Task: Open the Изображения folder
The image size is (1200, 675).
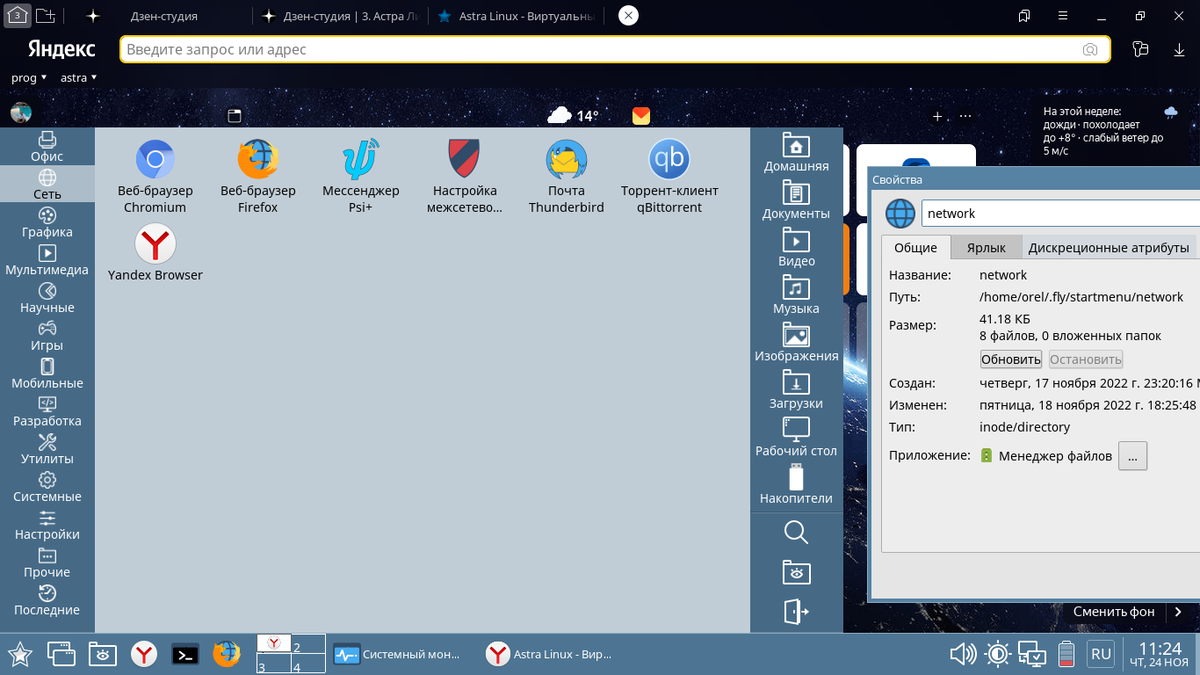Action: [796, 342]
